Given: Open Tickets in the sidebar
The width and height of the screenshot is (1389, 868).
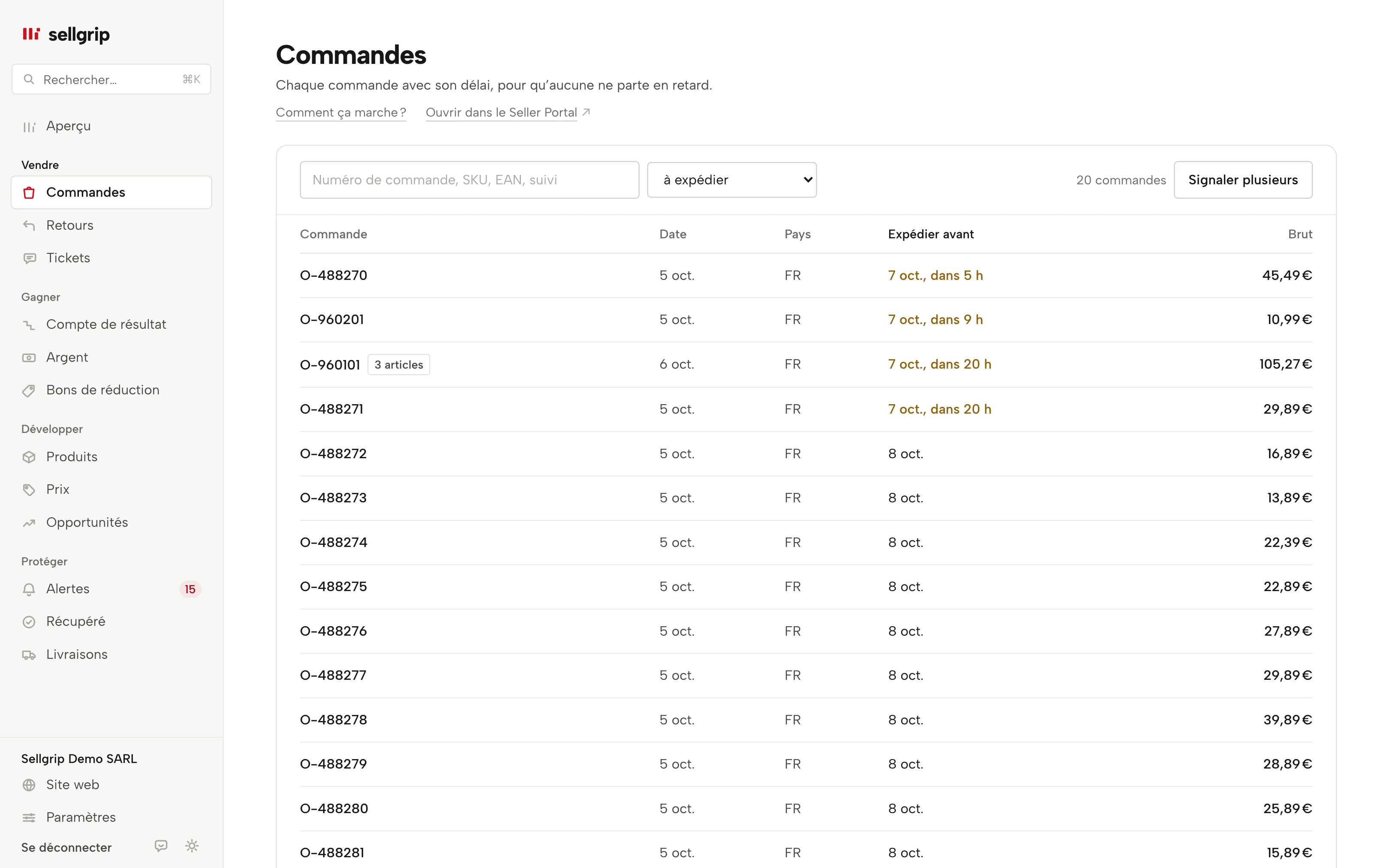Looking at the screenshot, I should click(111, 258).
